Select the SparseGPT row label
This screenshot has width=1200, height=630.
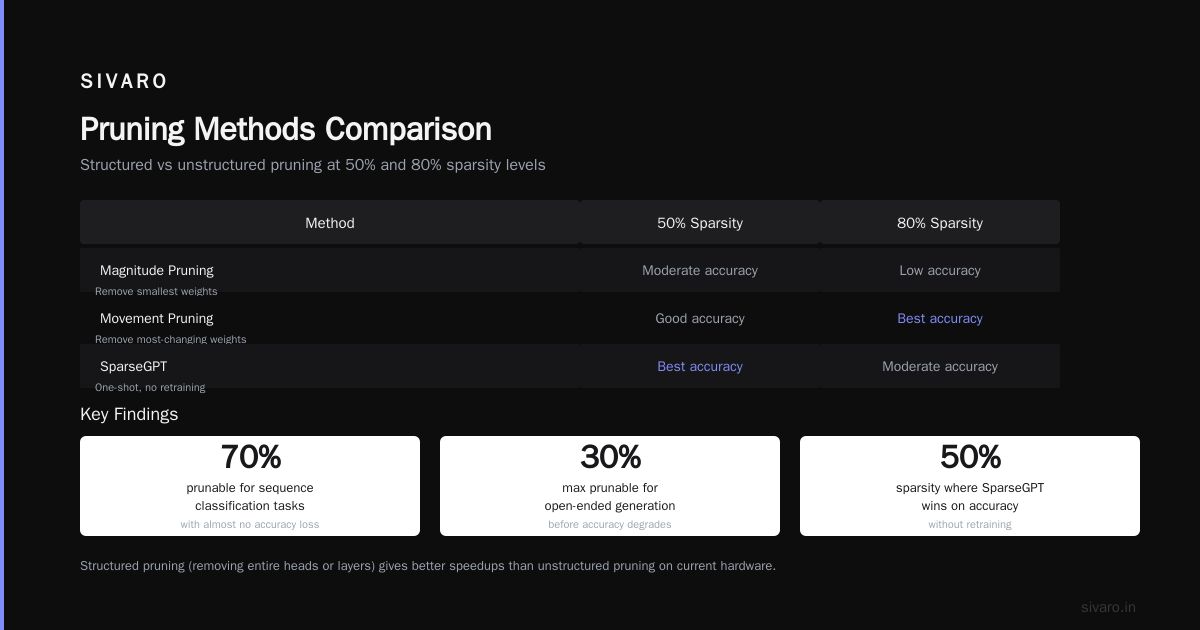coord(134,366)
